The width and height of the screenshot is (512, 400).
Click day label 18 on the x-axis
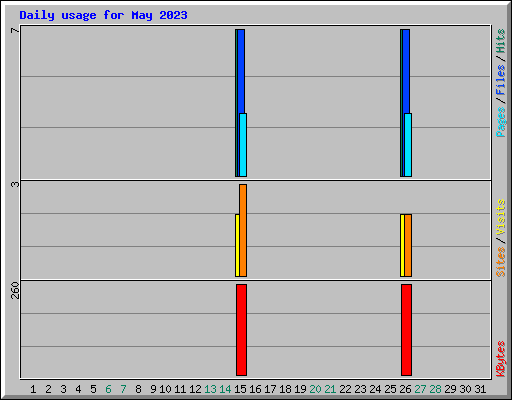(285, 389)
